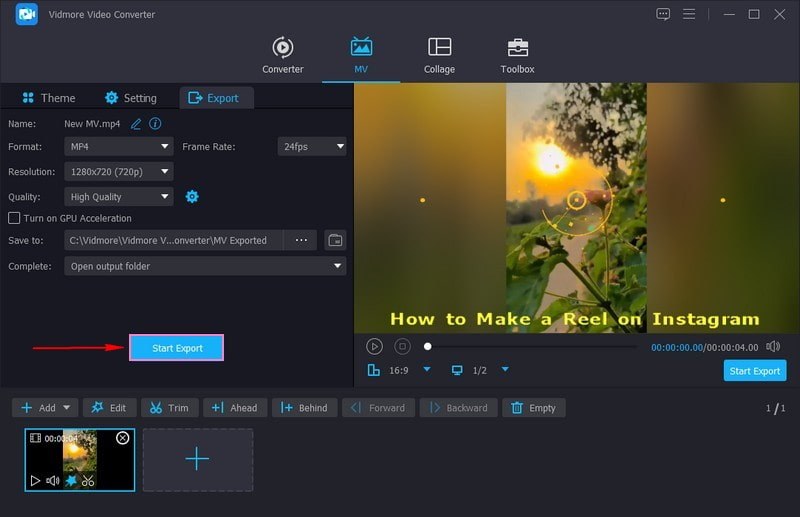Image resolution: width=800 pixels, height=517 pixels.
Task: Enable Turn on GPU Acceleration checkbox
Action: click(x=14, y=218)
